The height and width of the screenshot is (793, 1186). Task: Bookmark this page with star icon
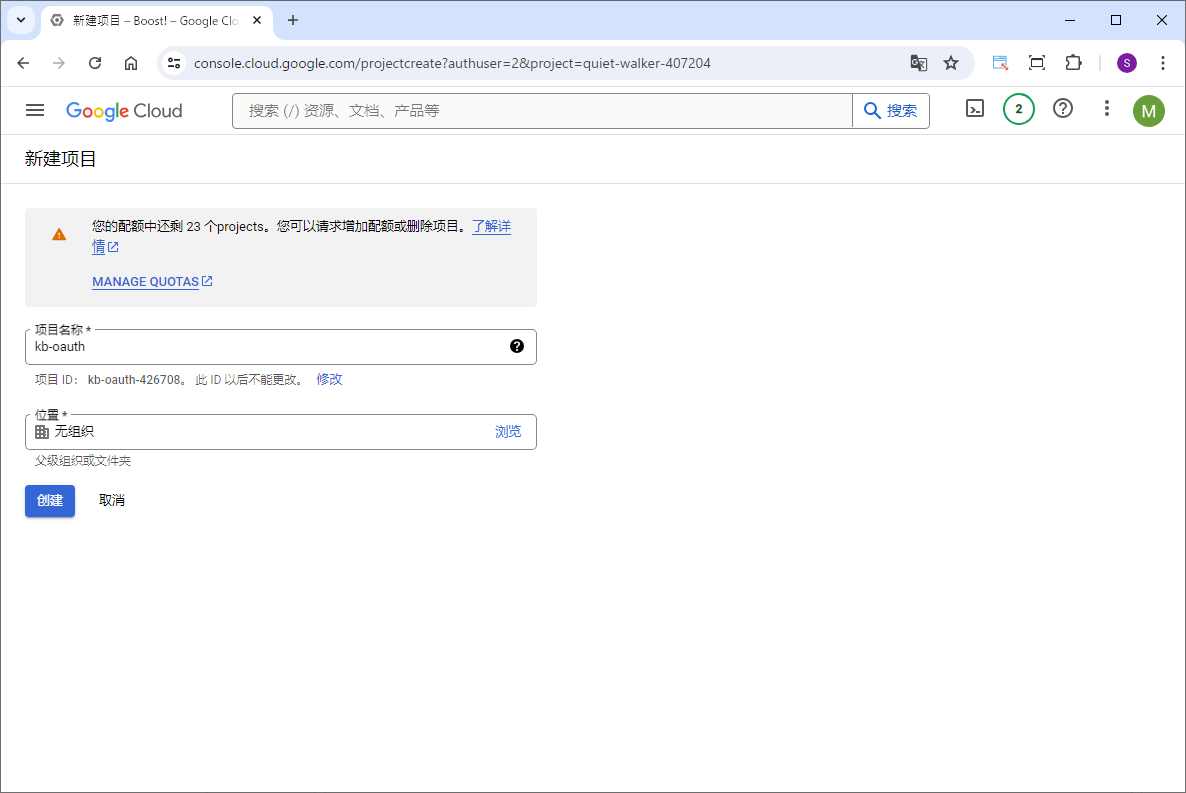pyautogui.click(x=951, y=63)
